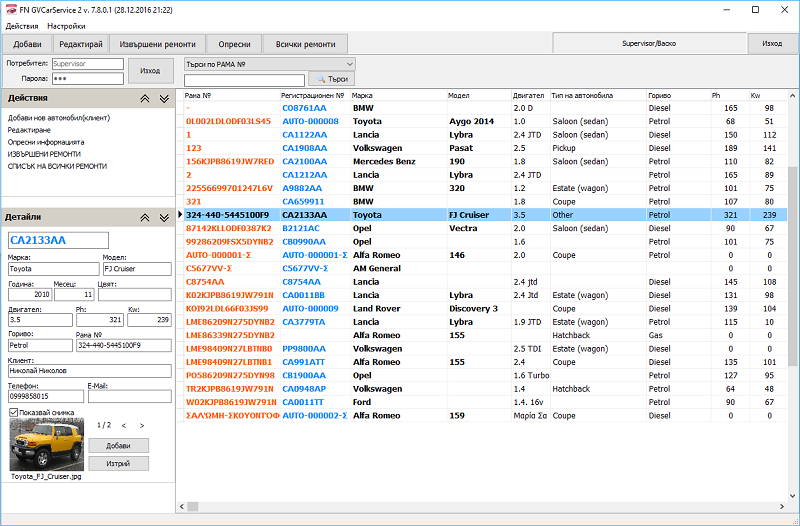
Task: Show previous car photo with left arrow
Action: [x=122, y=425]
